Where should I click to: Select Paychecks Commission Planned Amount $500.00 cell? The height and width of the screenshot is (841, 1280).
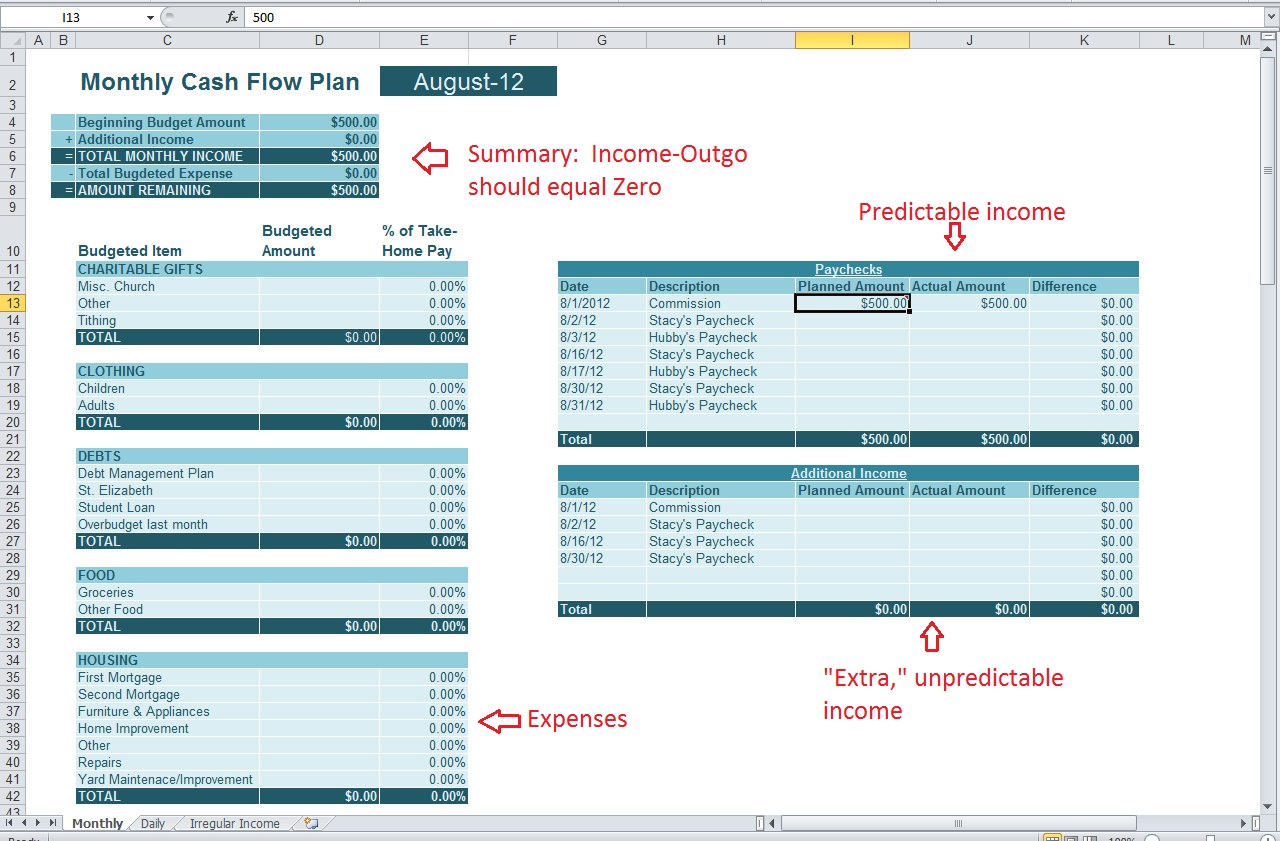[x=852, y=303]
